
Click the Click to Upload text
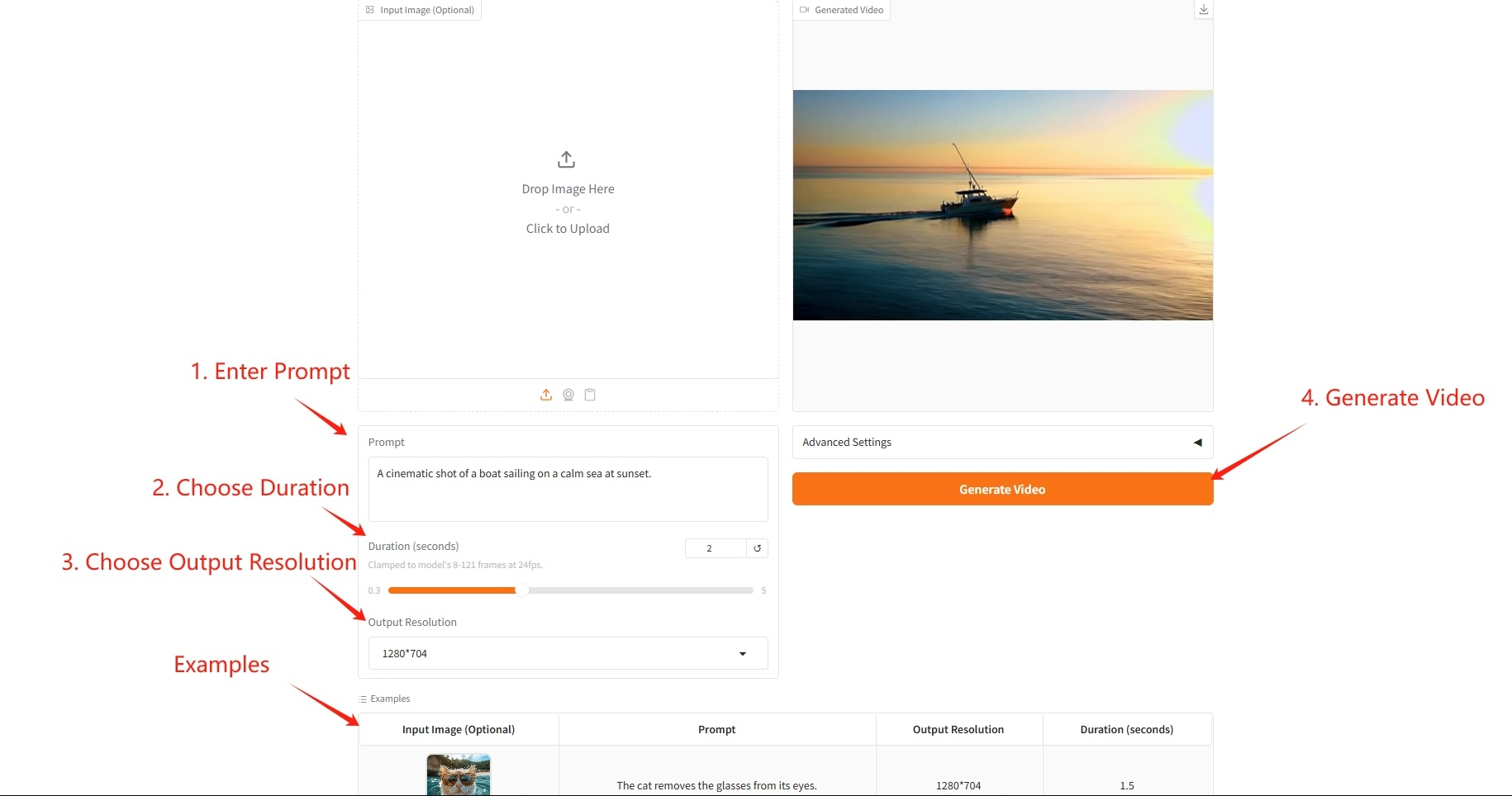click(x=568, y=229)
